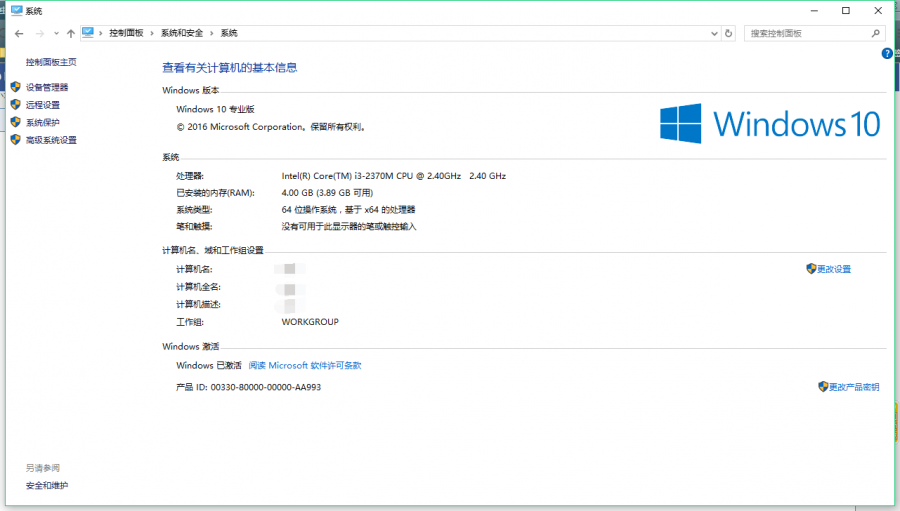This screenshot has height=511, width=900.
Task: Refresh the page with refresh icon
Action: click(x=728, y=33)
